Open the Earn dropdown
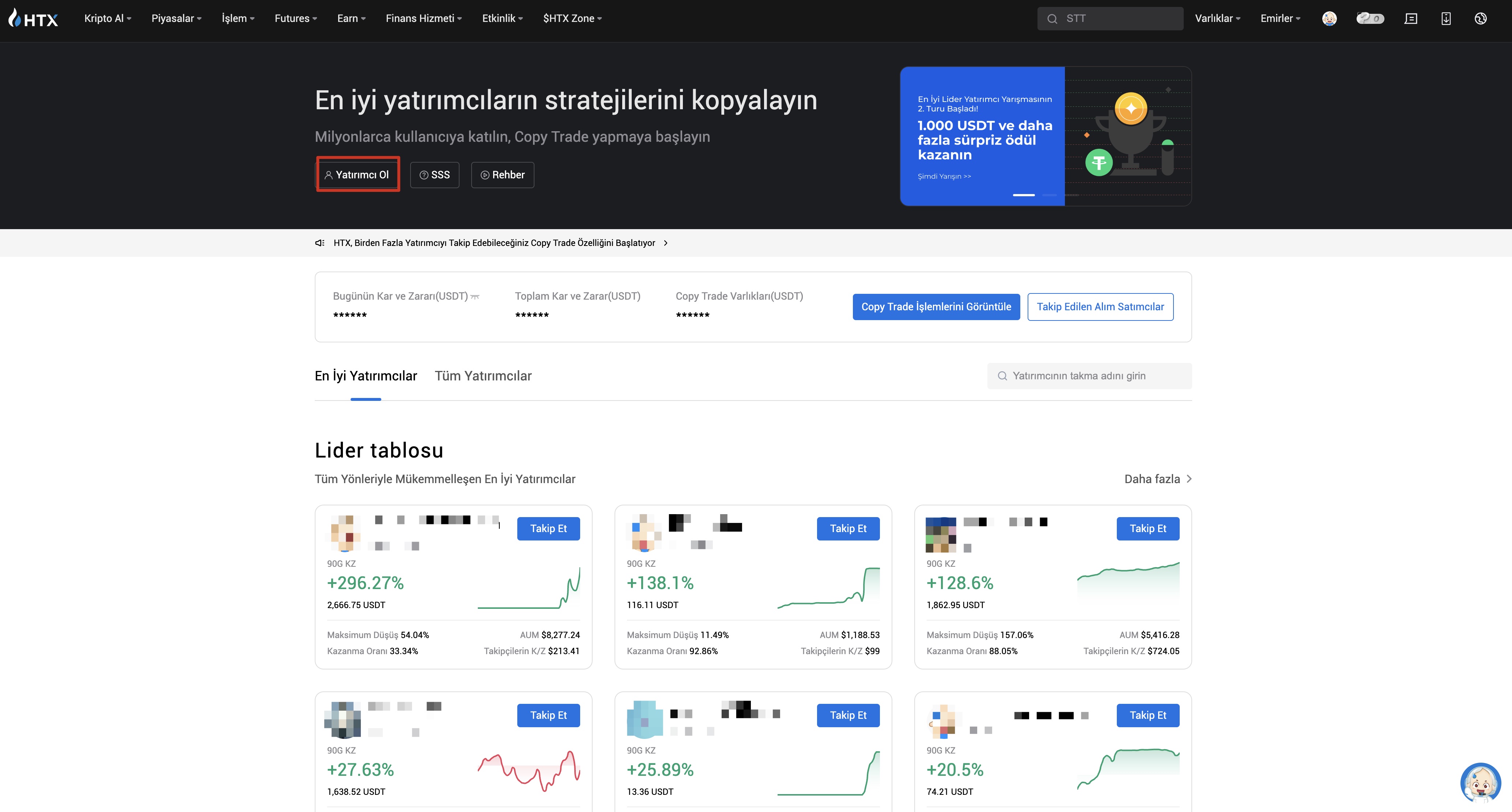The width and height of the screenshot is (1512, 812). click(x=351, y=18)
